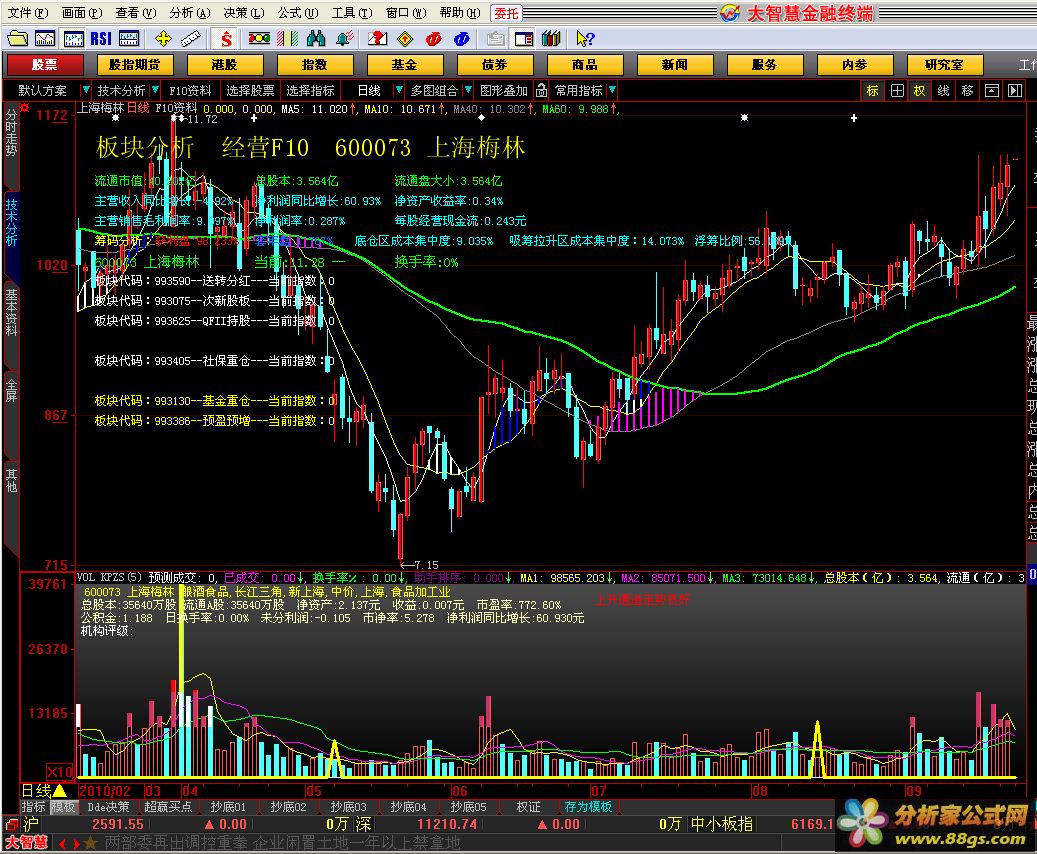
Task: Click the red question mark chart icon
Action: (378, 39)
